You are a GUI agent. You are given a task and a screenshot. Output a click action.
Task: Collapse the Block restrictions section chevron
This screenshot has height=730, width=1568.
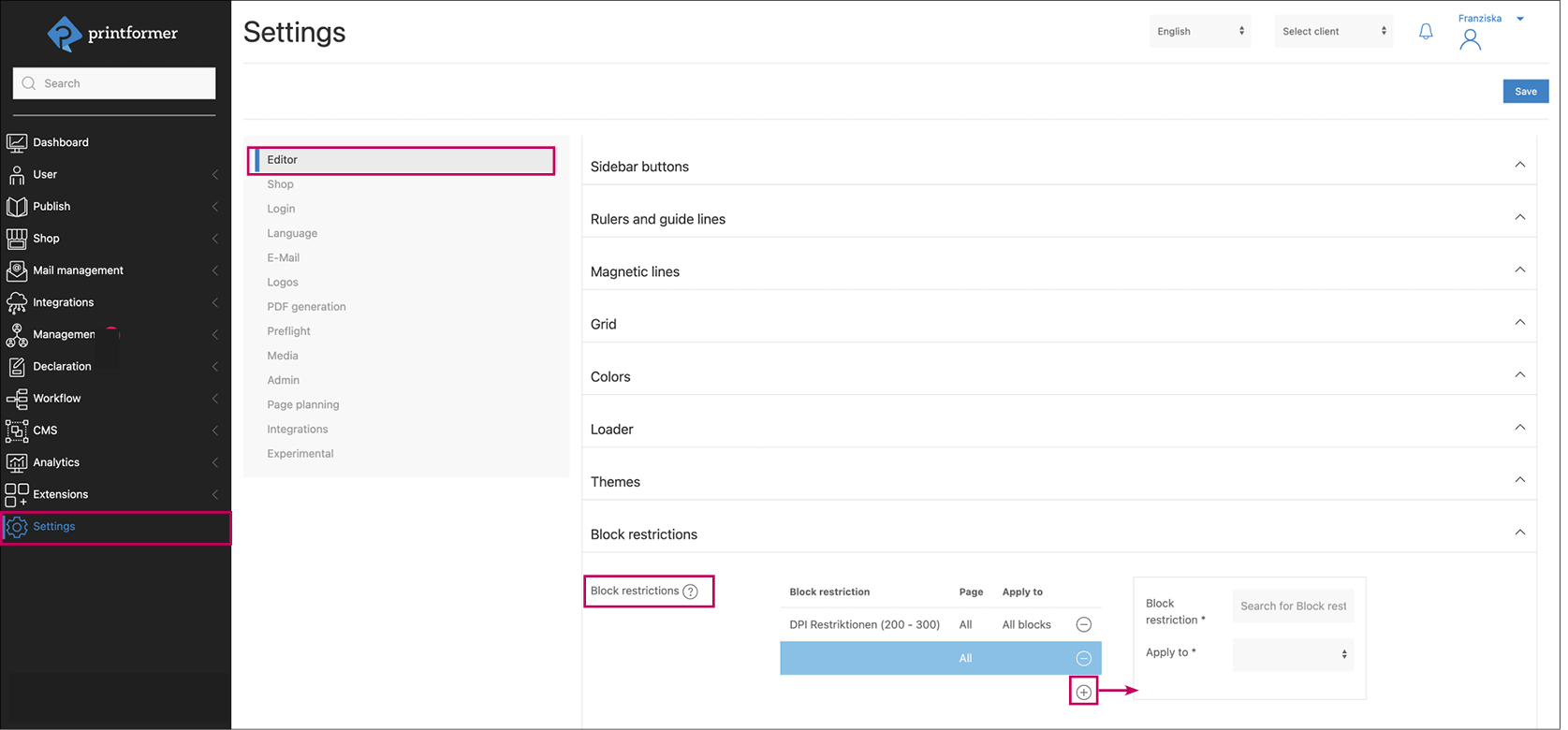pyautogui.click(x=1519, y=533)
